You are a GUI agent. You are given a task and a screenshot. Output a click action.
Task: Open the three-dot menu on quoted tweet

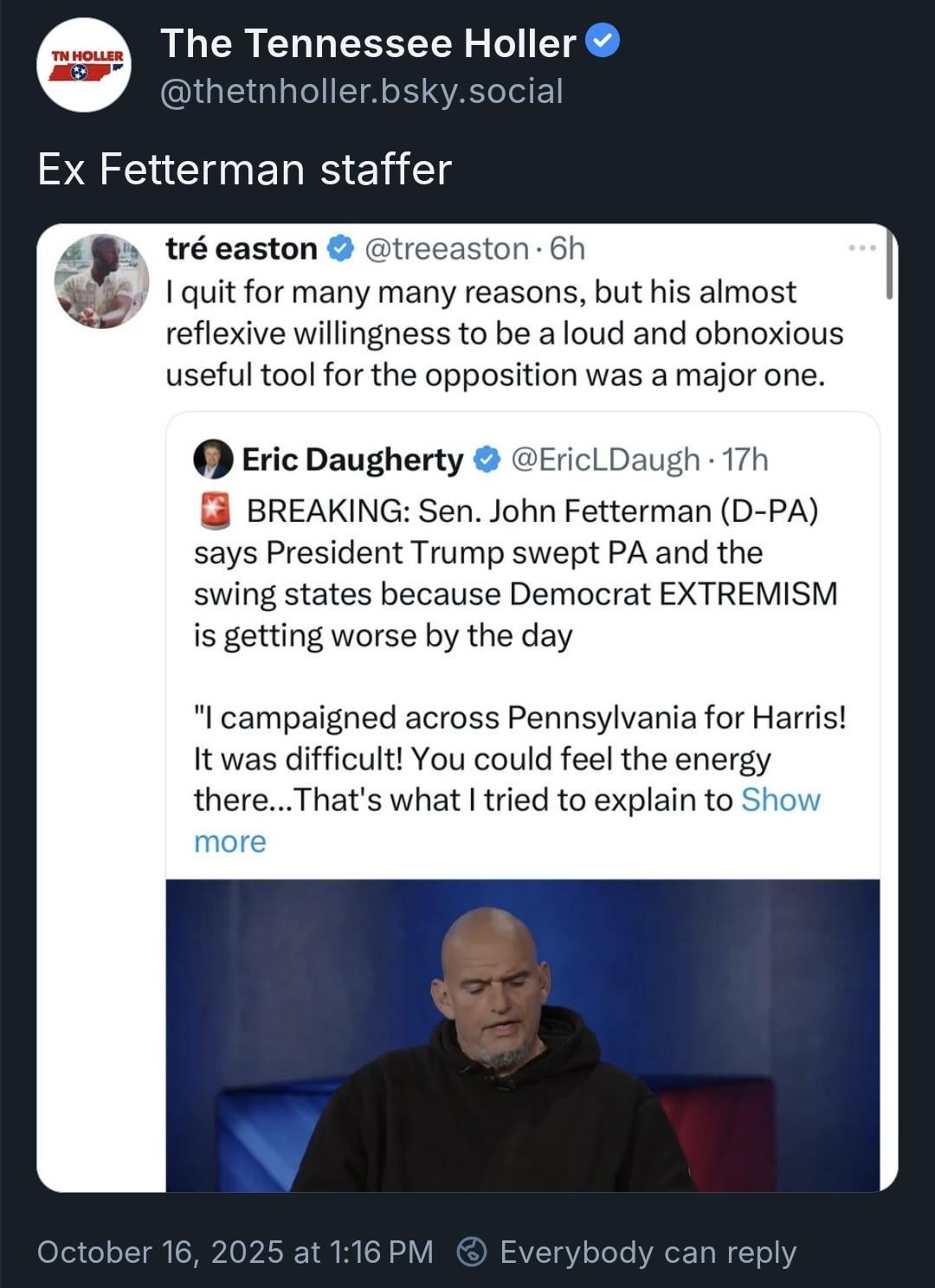pyautogui.click(x=862, y=248)
